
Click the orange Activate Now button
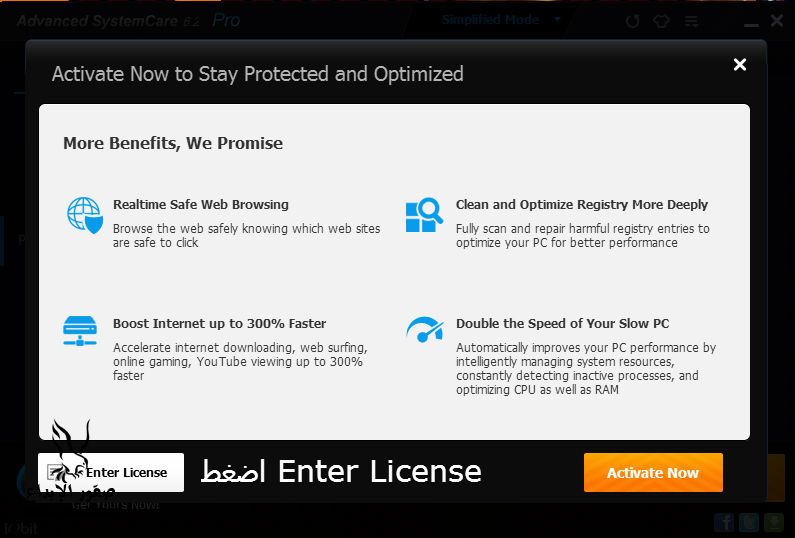tap(653, 473)
